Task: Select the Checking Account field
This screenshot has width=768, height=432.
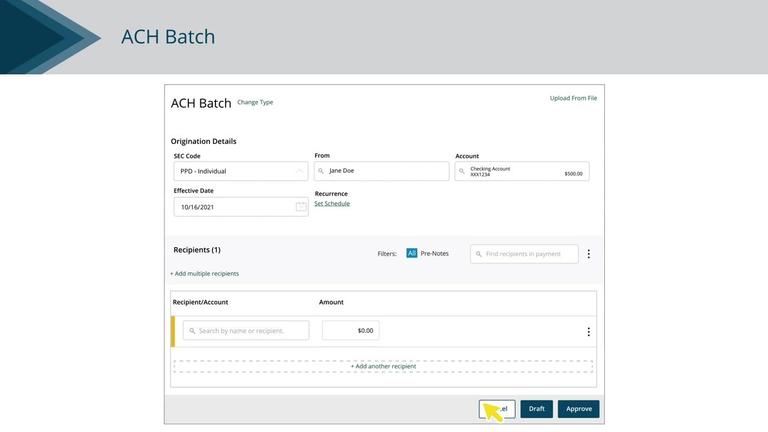Action: coord(522,171)
